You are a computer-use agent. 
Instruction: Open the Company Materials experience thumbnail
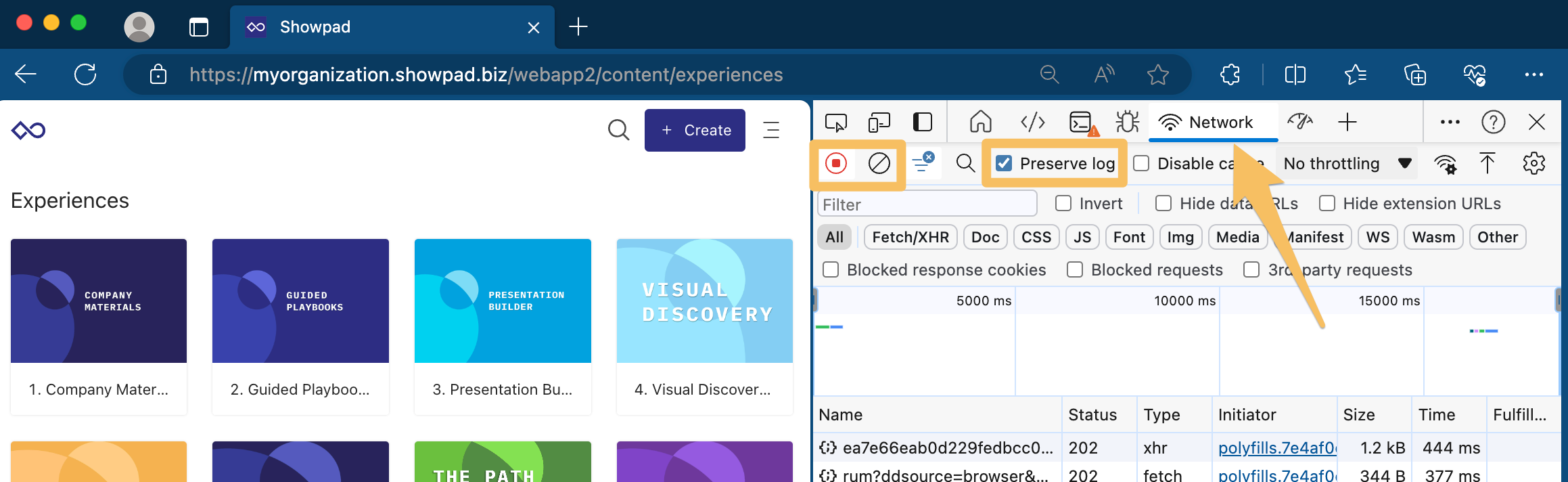coord(99,301)
